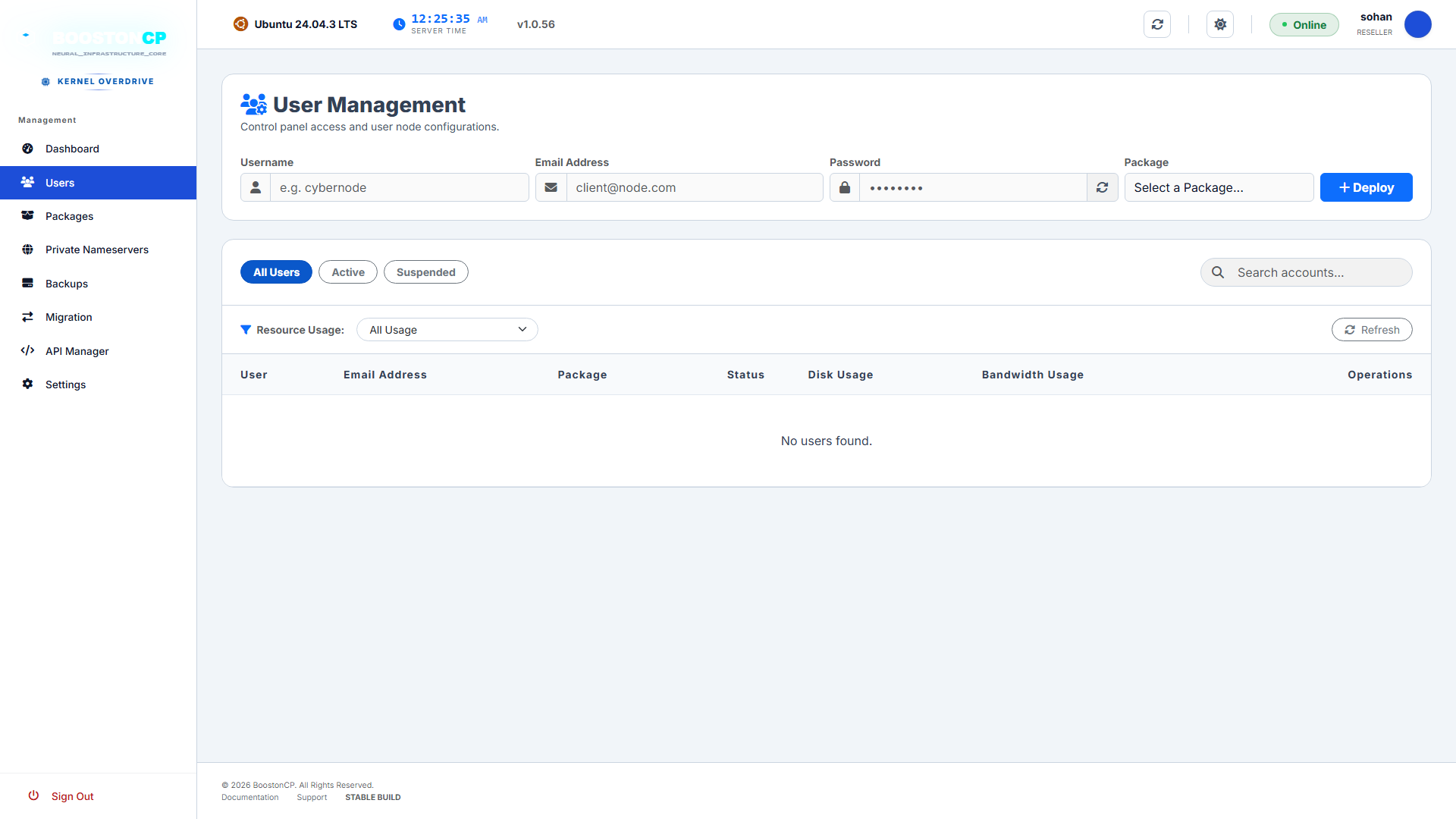
Task: Click the lock icon beside password field
Action: 845,187
